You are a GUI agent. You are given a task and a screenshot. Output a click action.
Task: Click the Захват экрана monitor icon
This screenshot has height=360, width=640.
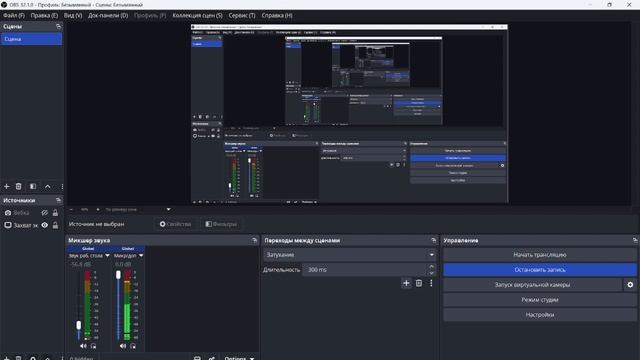(8, 225)
